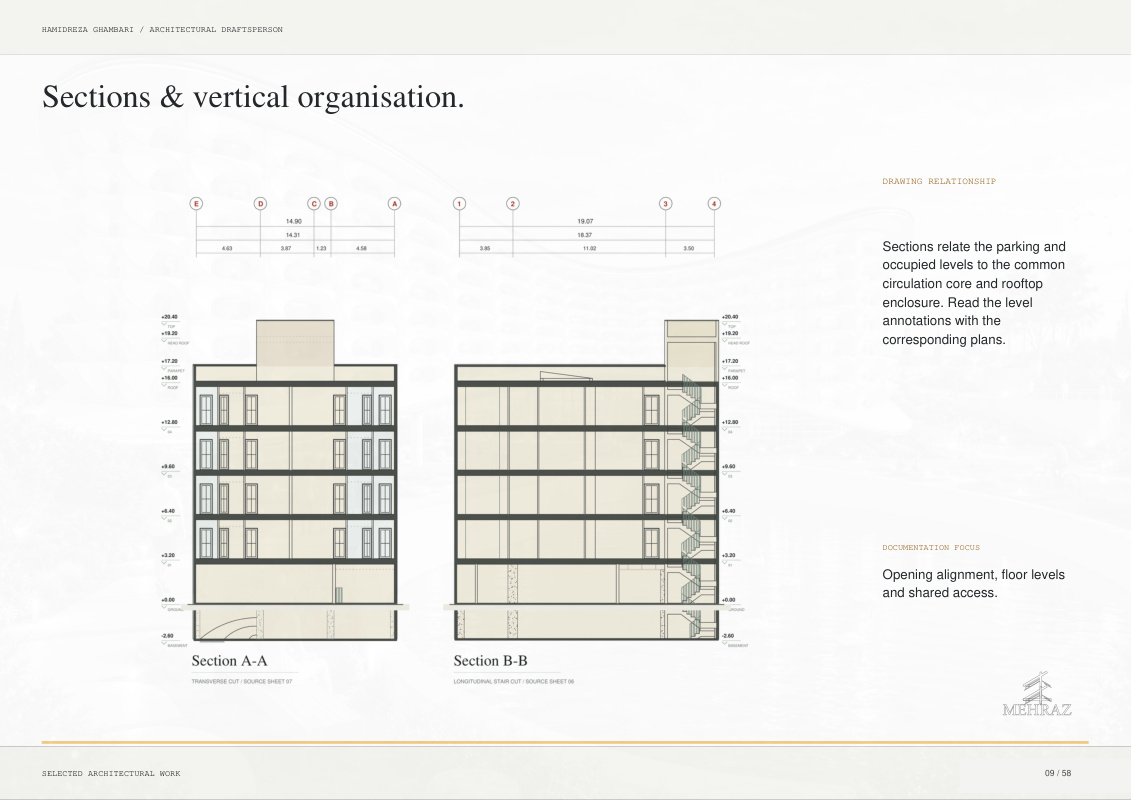The width and height of the screenshot is (1132, 800).
Task: Click the 'Sections & vertical organisation.' title
Action: pos(253,97)
